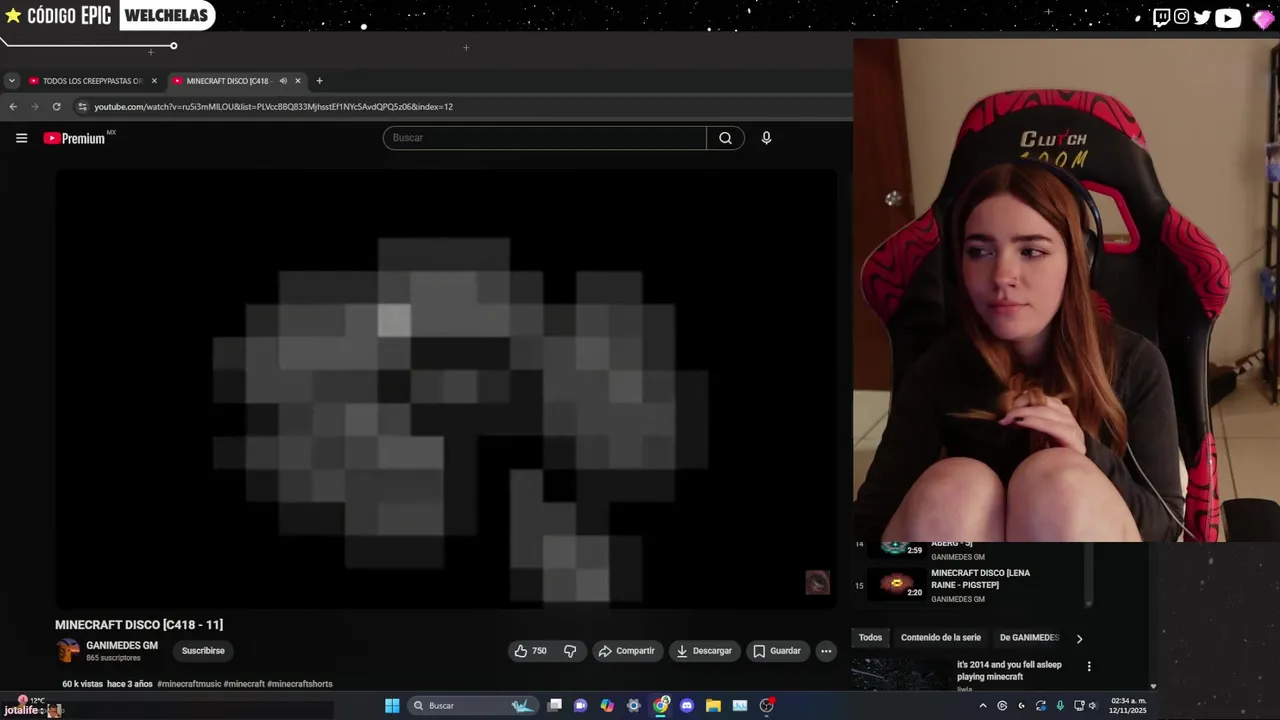Show hidden system tray icons chevron

983,706
